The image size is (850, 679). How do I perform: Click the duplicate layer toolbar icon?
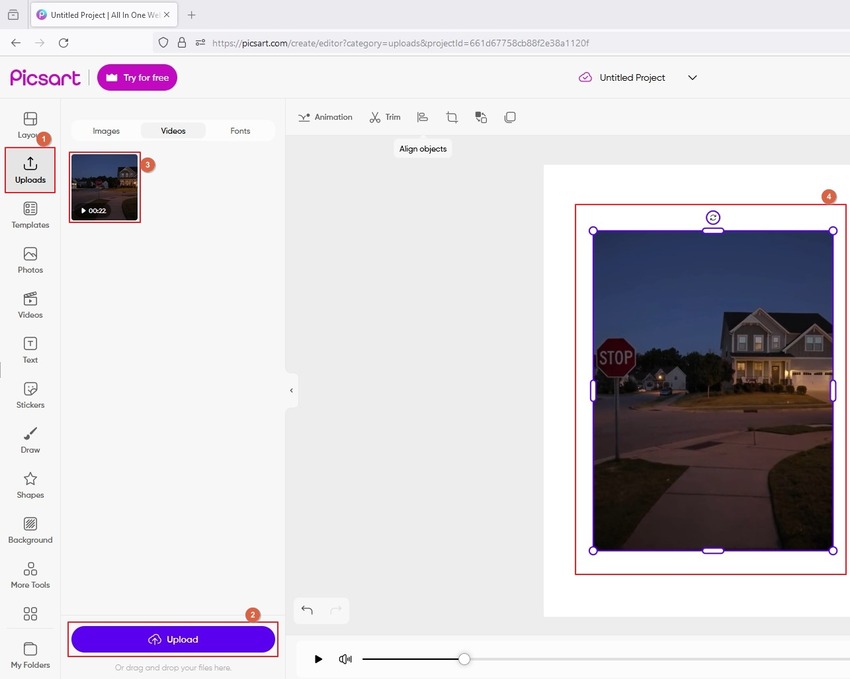point(510,117)
